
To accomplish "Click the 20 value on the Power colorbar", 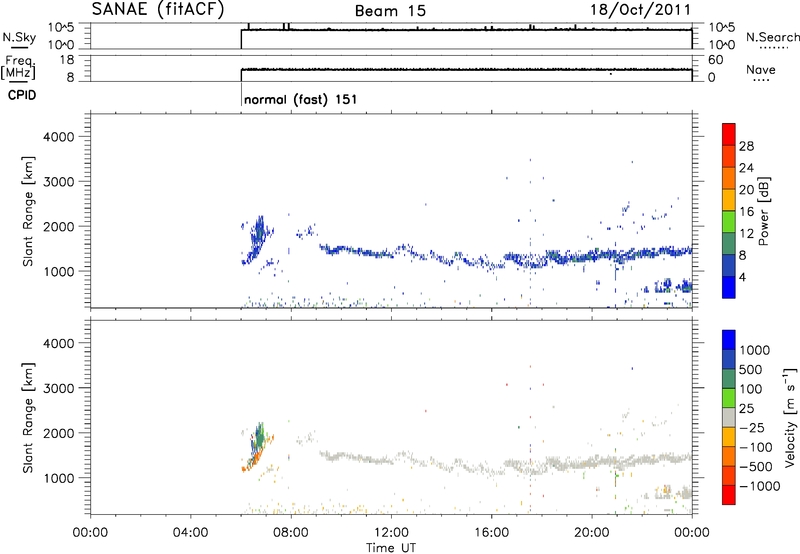I will point(746,190).
